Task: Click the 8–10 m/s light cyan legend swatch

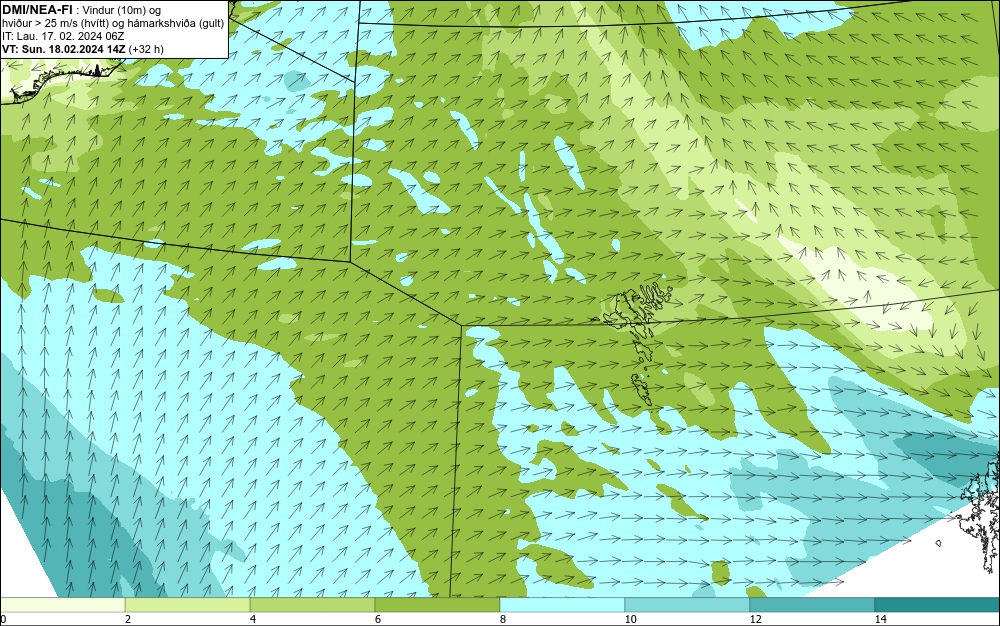Action: pos(562,604)
